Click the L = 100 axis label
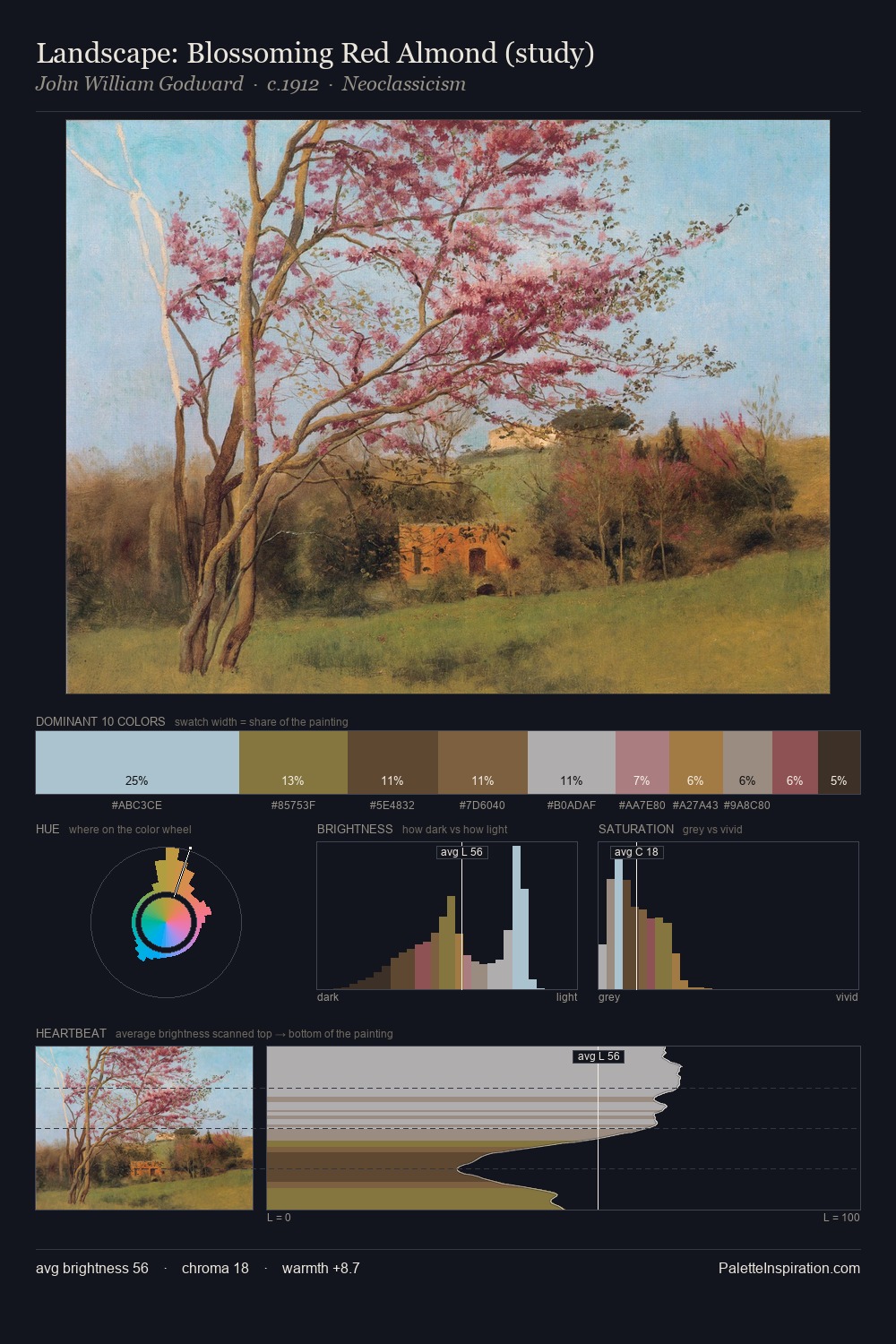 pos(841,1218)
